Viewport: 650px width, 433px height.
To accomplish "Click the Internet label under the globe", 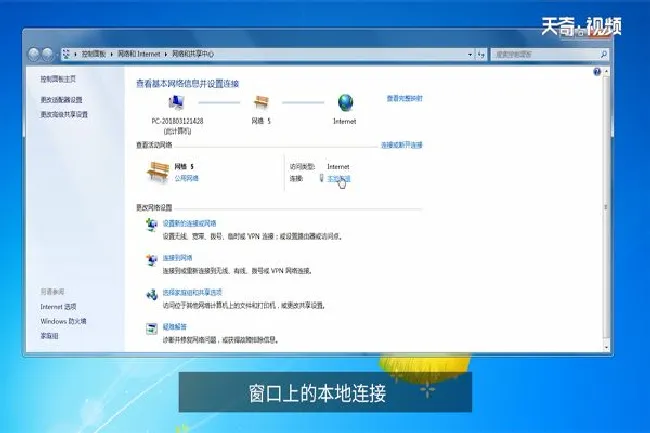I will pyautogui.click(x=345, y=121).
